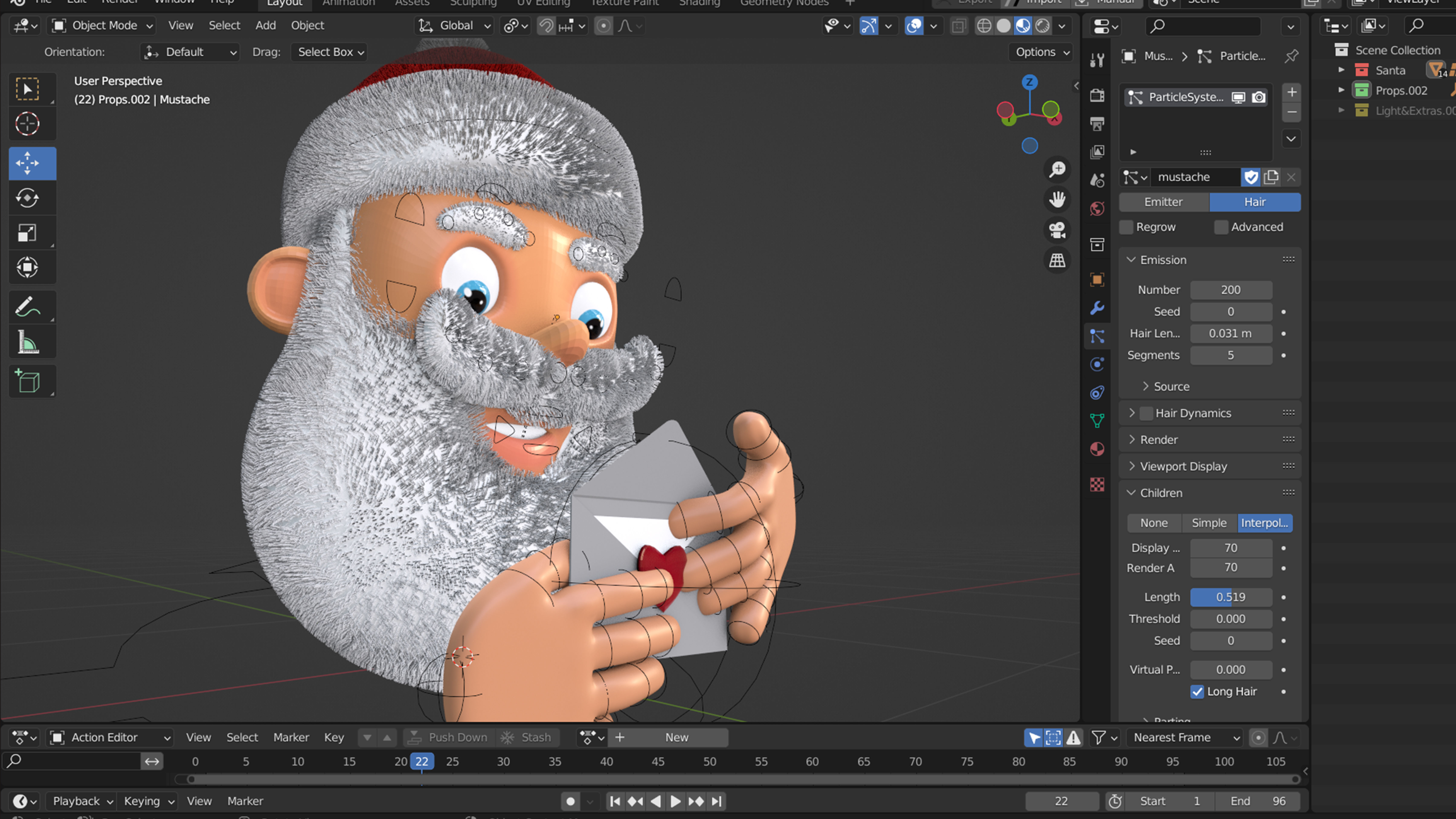This screenshot has height=819, width=1456.
Task: Open the Particles properties tab
Action: [1097, 336]
